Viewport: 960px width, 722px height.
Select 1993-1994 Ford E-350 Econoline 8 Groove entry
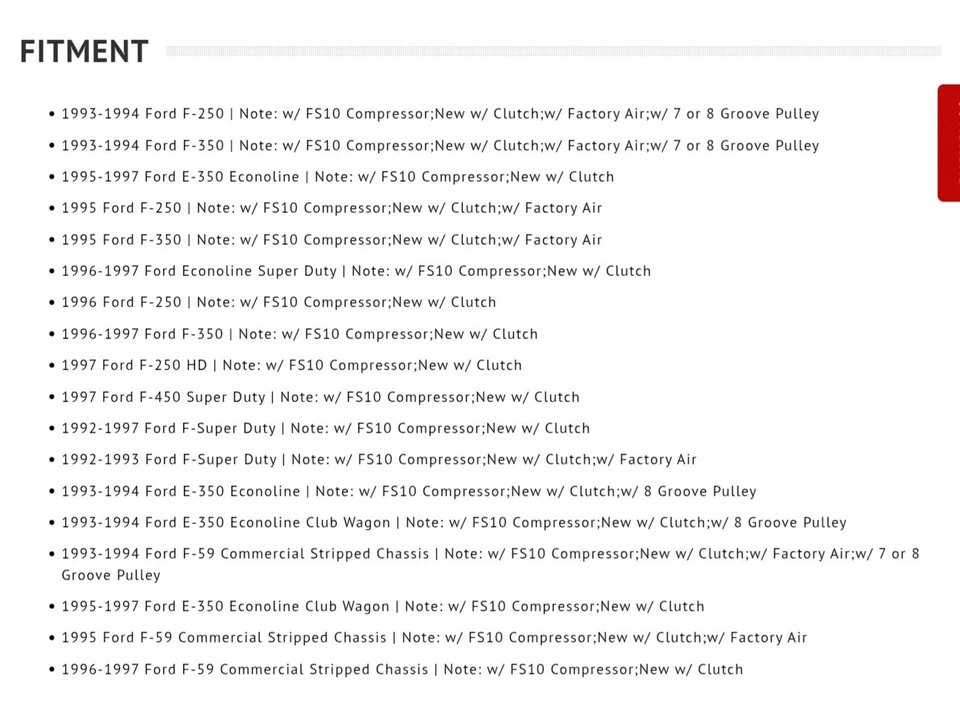[x=409, y=492]
